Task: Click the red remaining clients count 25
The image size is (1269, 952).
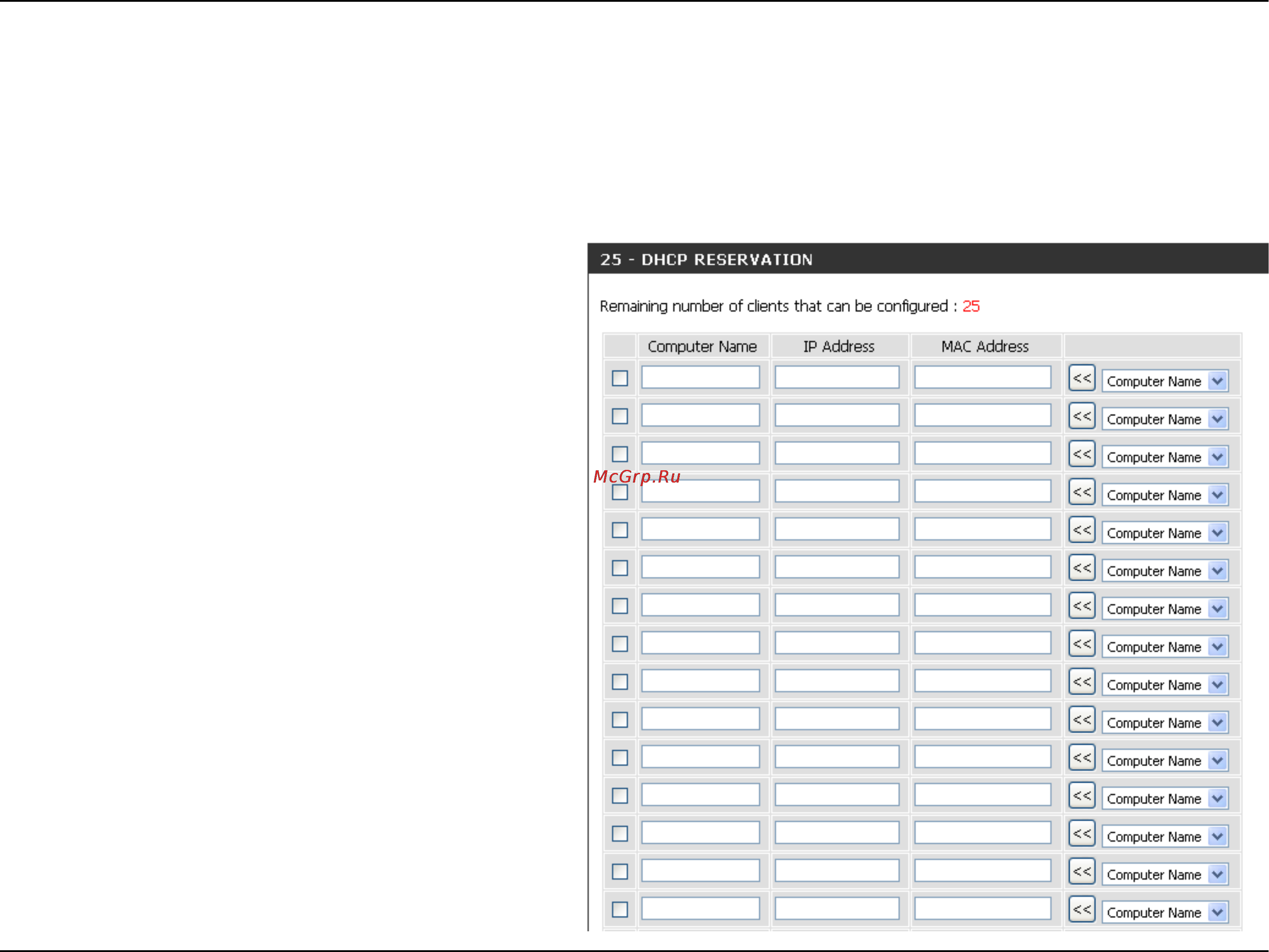Action: click(971, 306)
